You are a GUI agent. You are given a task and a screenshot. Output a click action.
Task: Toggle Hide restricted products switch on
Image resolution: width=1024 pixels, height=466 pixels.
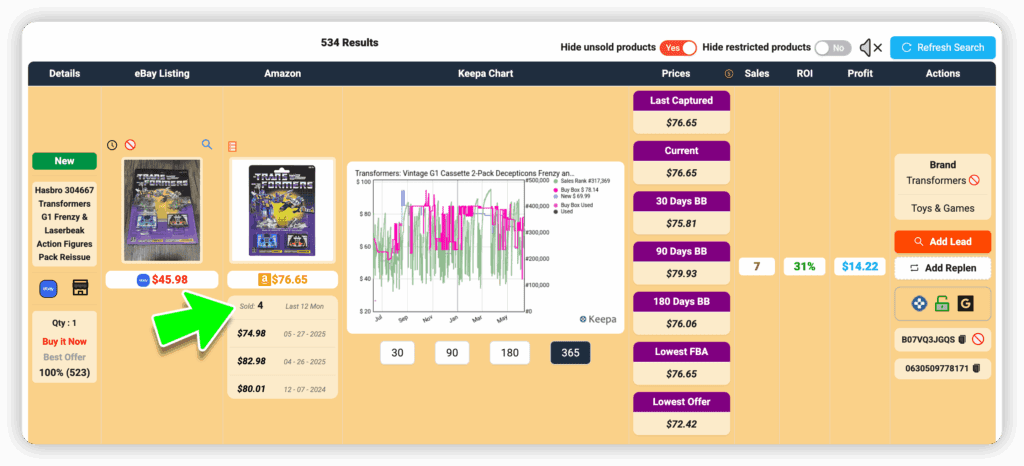point(833,48)
